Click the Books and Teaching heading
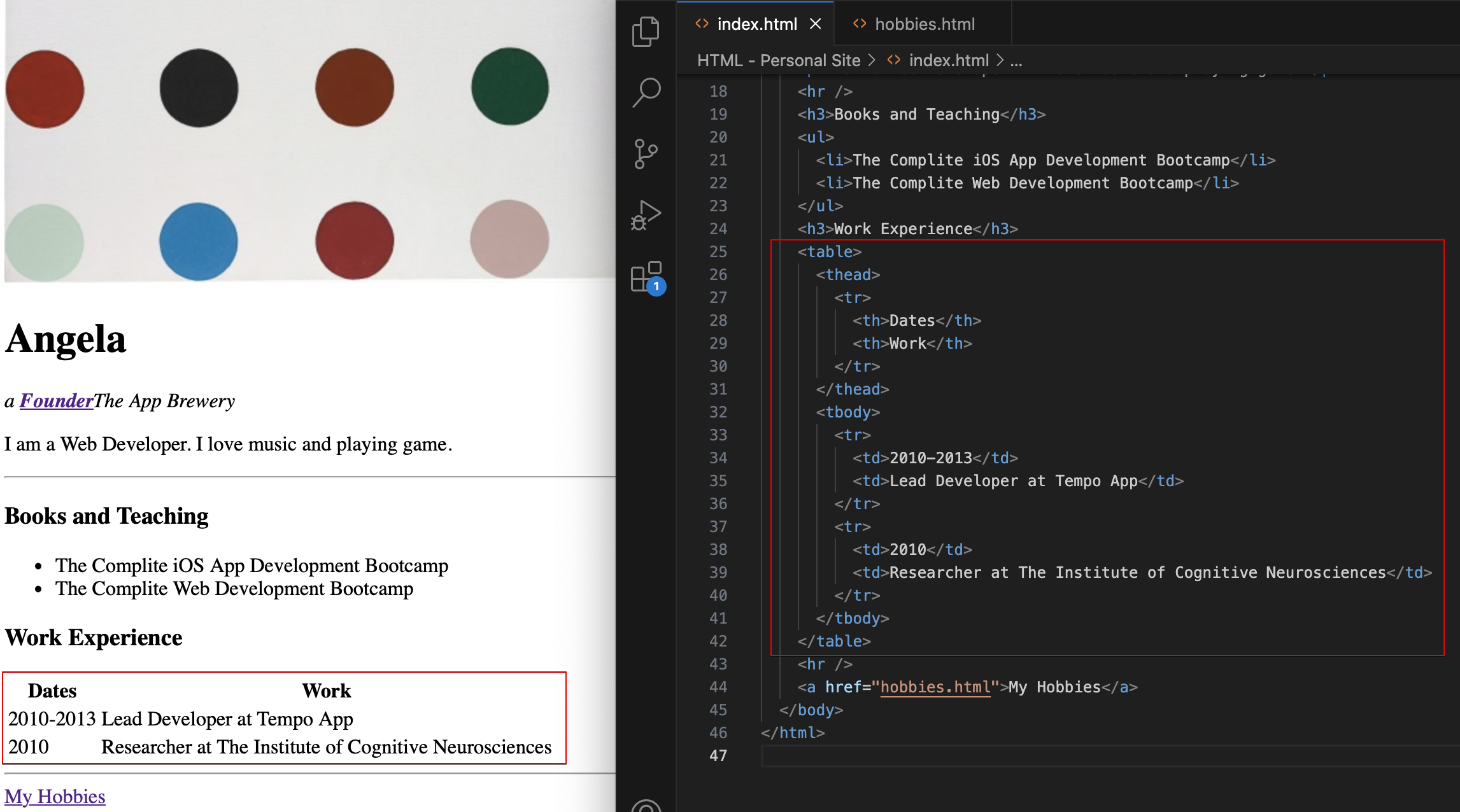 106,516
